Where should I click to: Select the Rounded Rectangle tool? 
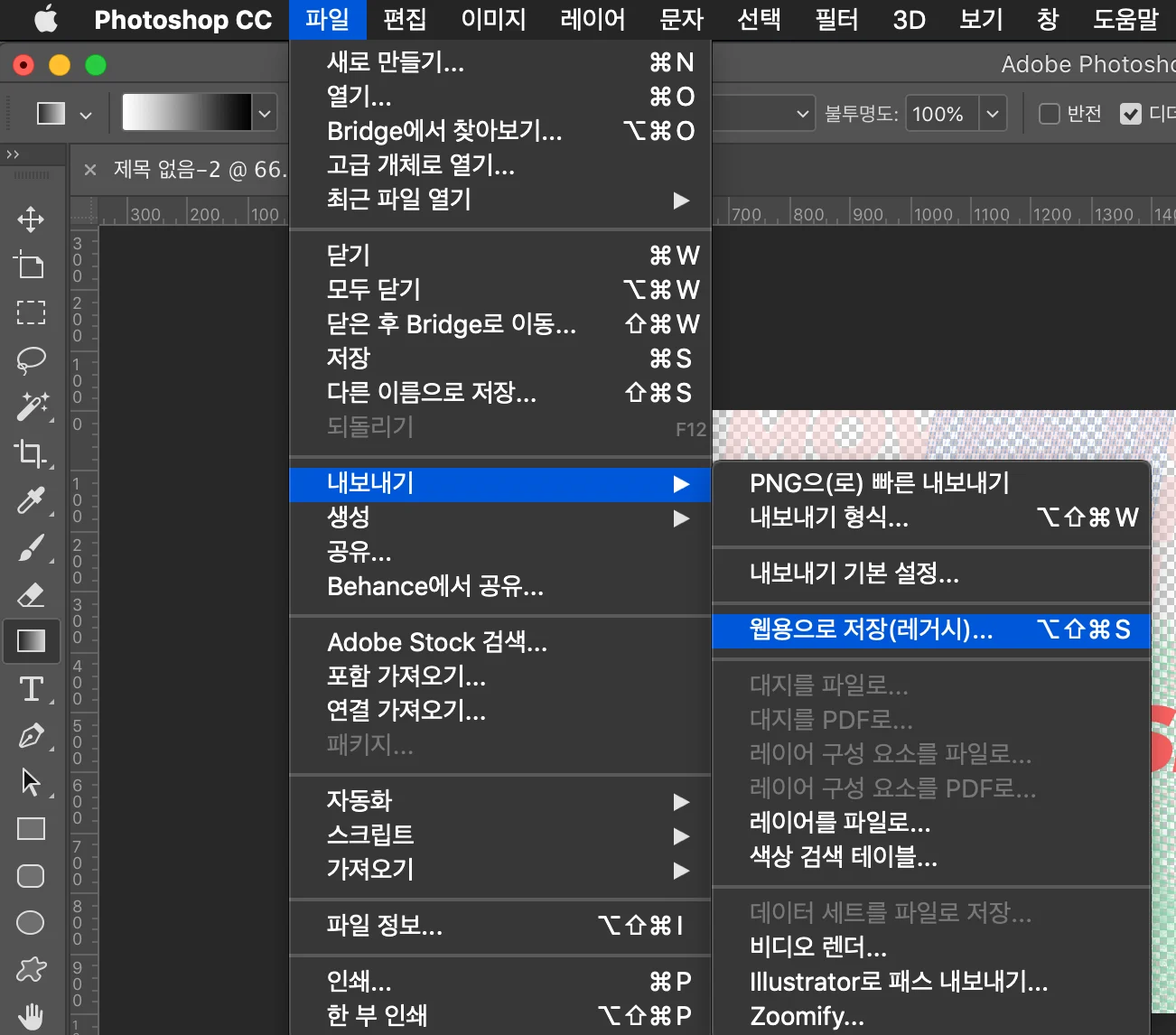coord(31,876)
